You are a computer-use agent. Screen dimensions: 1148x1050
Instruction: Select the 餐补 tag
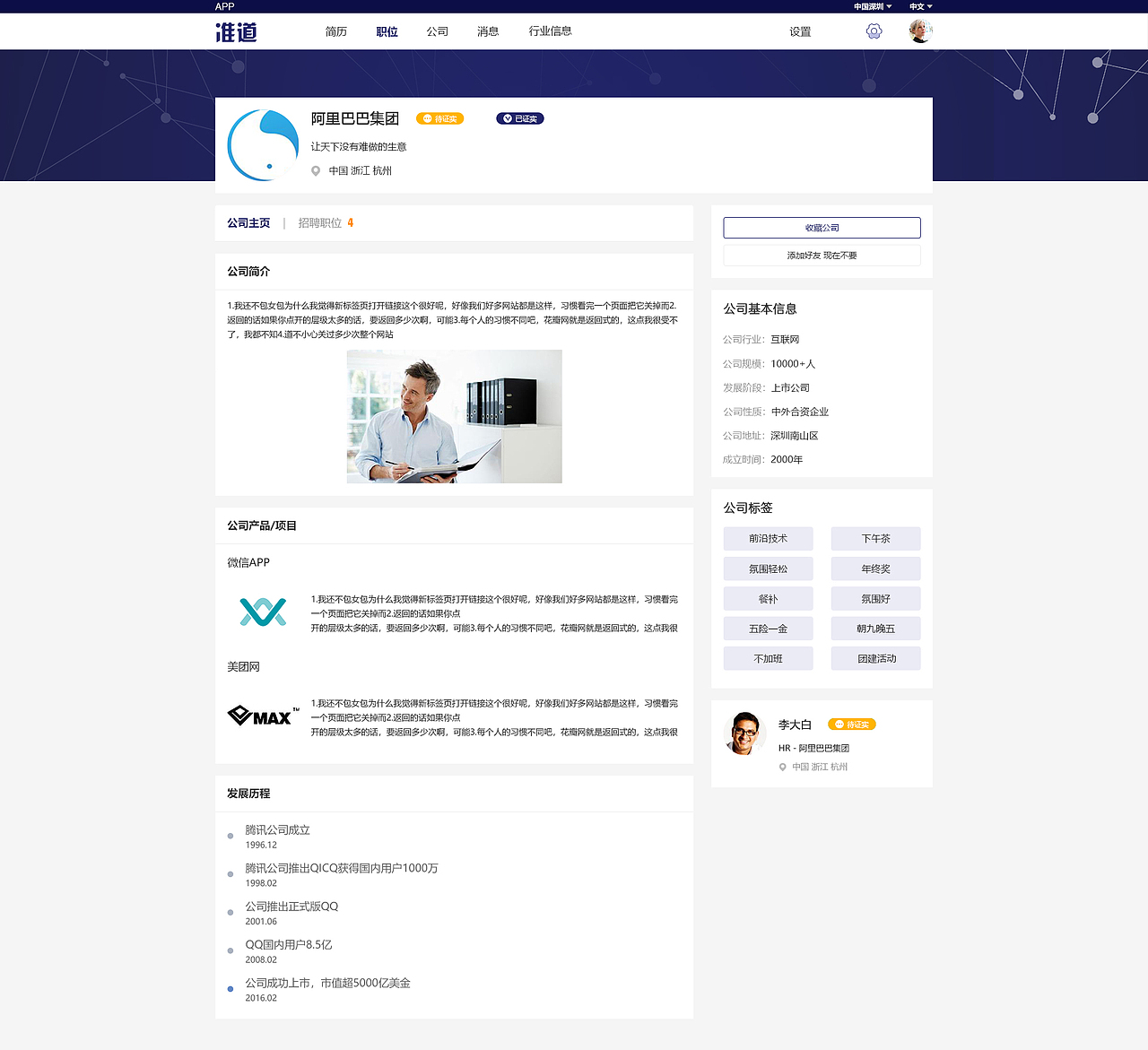tap(768, 599)
